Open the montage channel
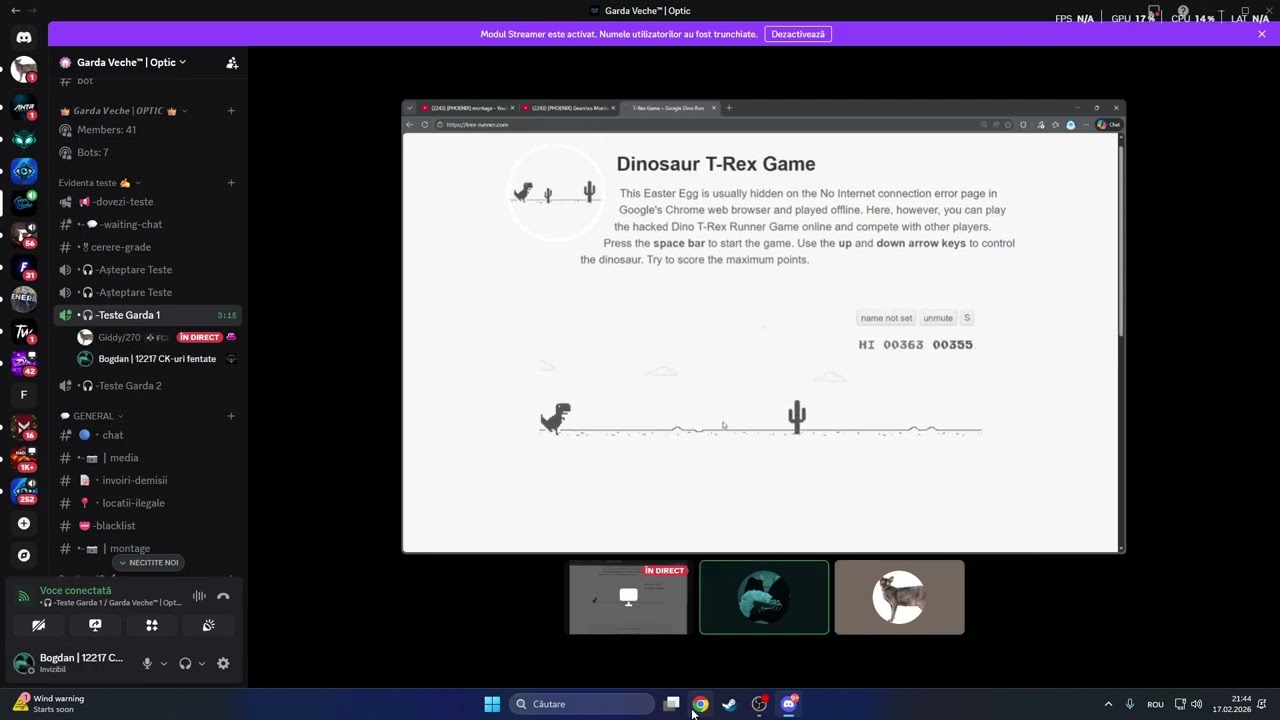1280x720 pixels. point(147,549)
